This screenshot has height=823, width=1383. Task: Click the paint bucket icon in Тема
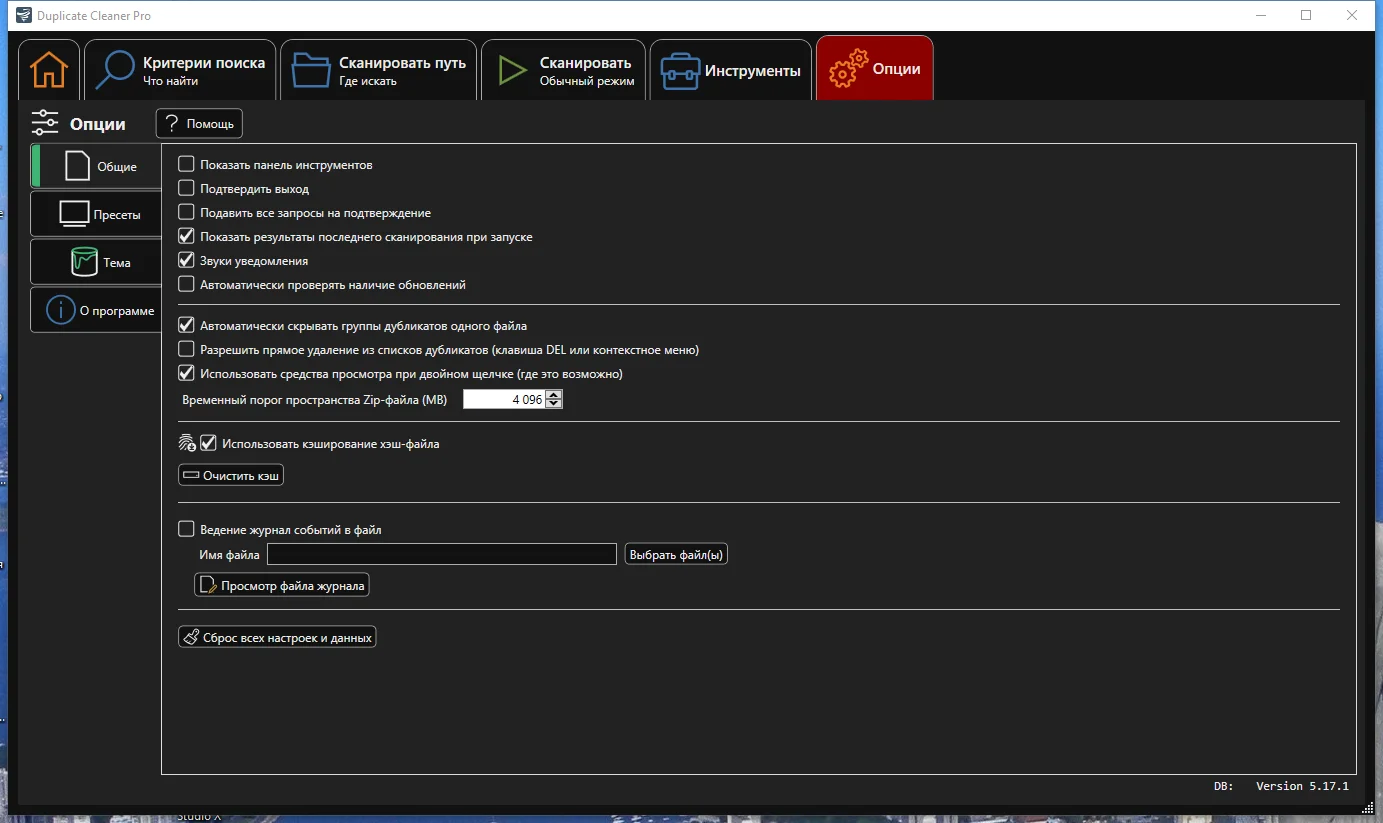(x=84, y=262)
